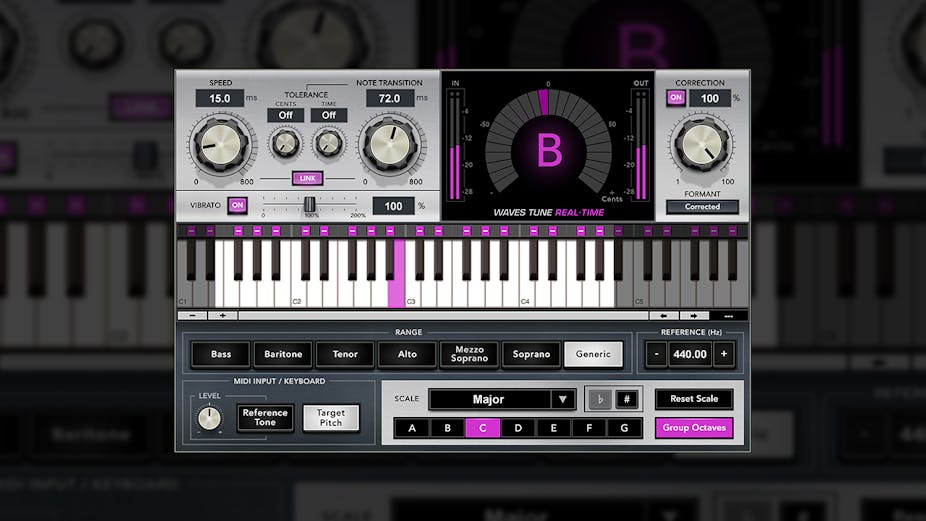Increase reference frequency with plus button
This screenshot has width=926, height=521.
(x=723, y=354)
